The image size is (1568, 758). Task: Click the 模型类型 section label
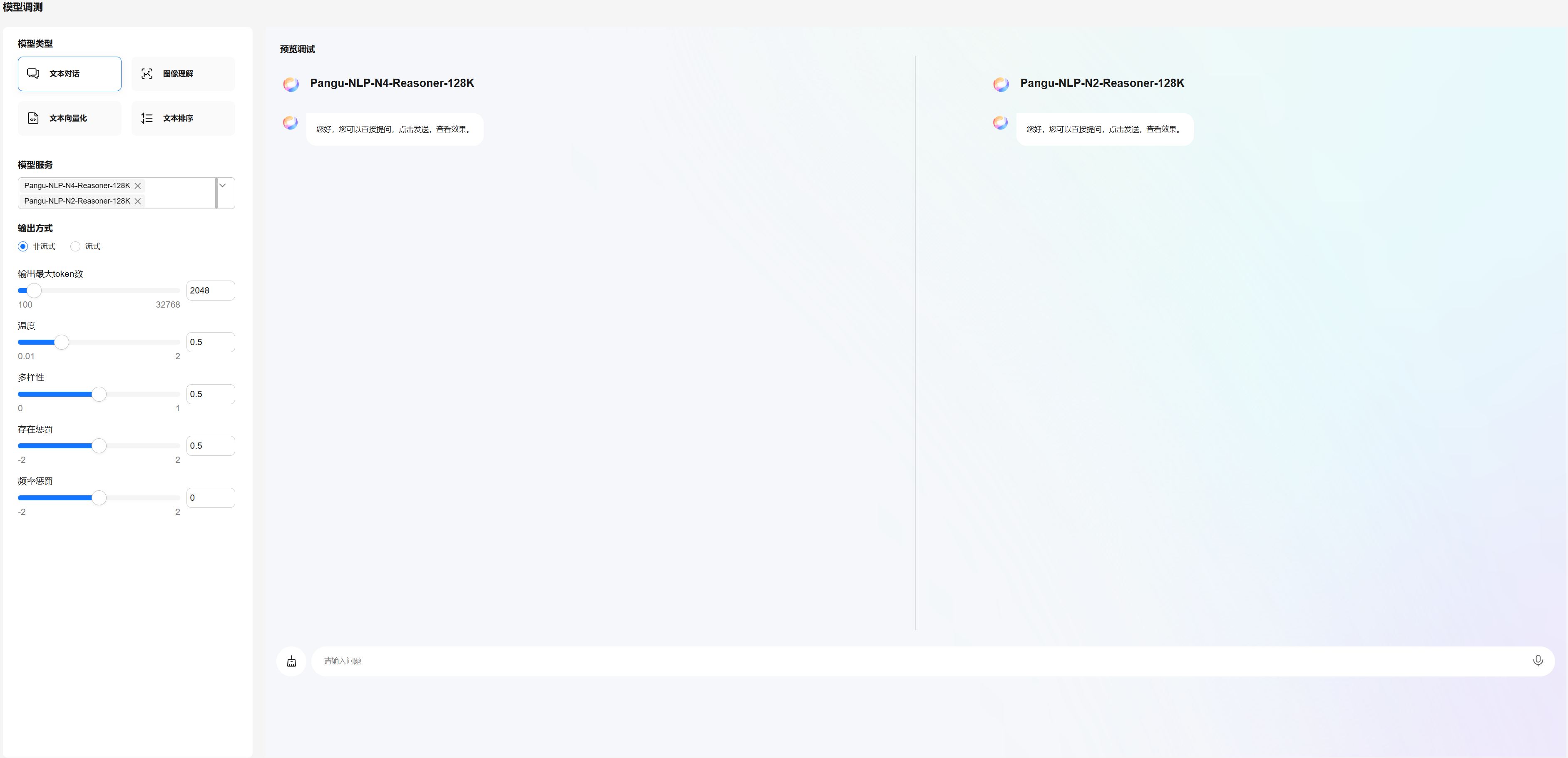(x=35, y=44)
